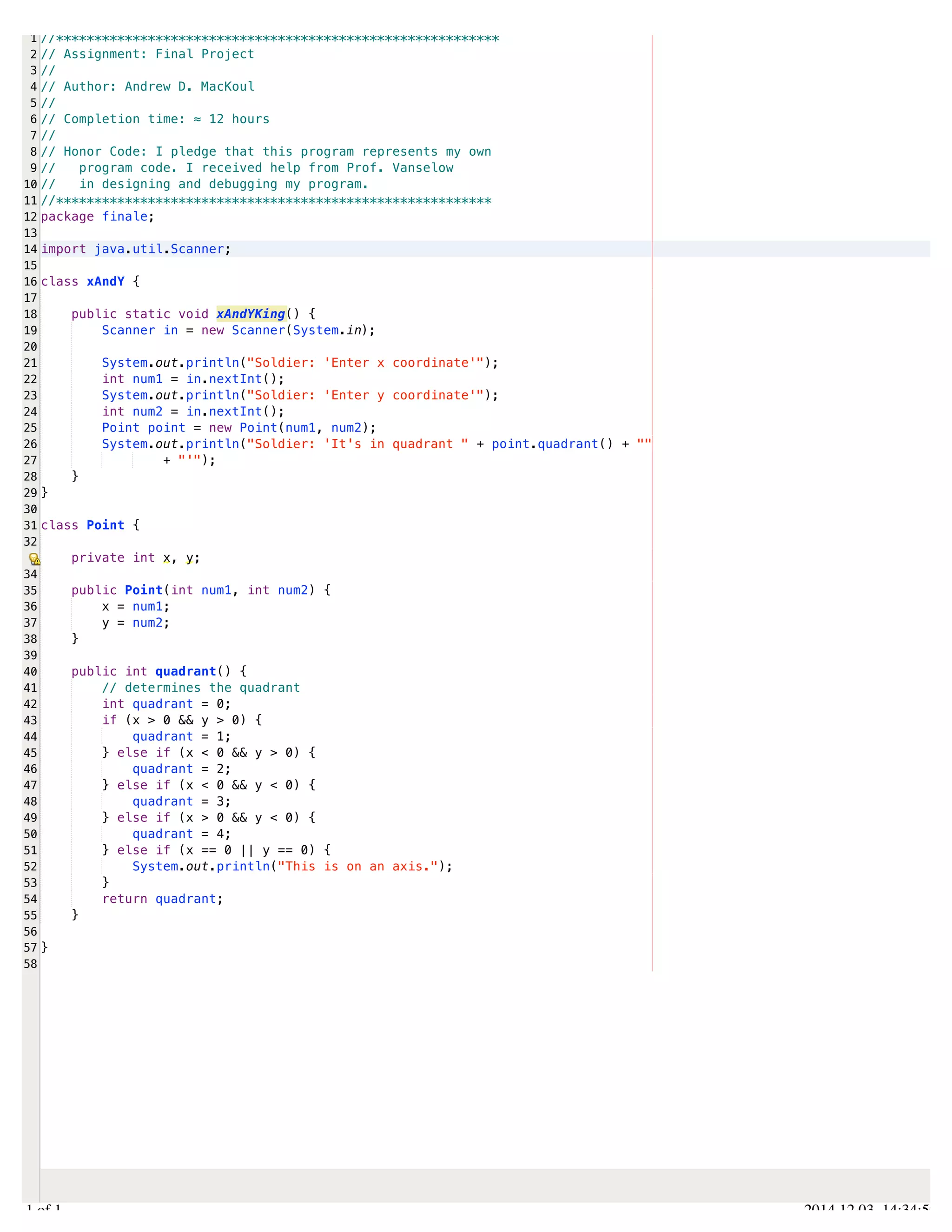Click the 'Enter x coordinate' string literal
This screenshot has height=1232, width=952.
365,363
